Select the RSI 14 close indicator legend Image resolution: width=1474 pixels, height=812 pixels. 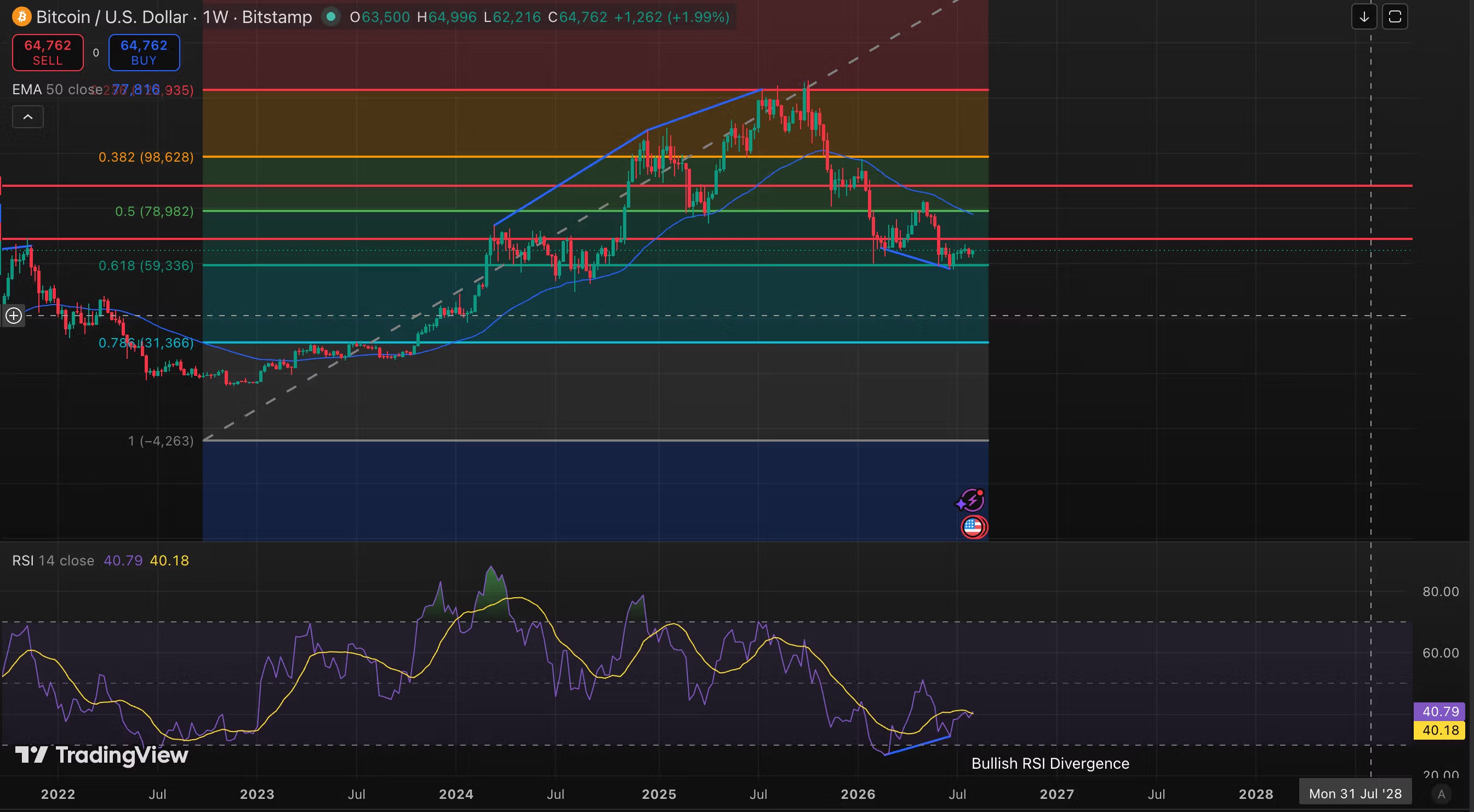coord(53,560)
